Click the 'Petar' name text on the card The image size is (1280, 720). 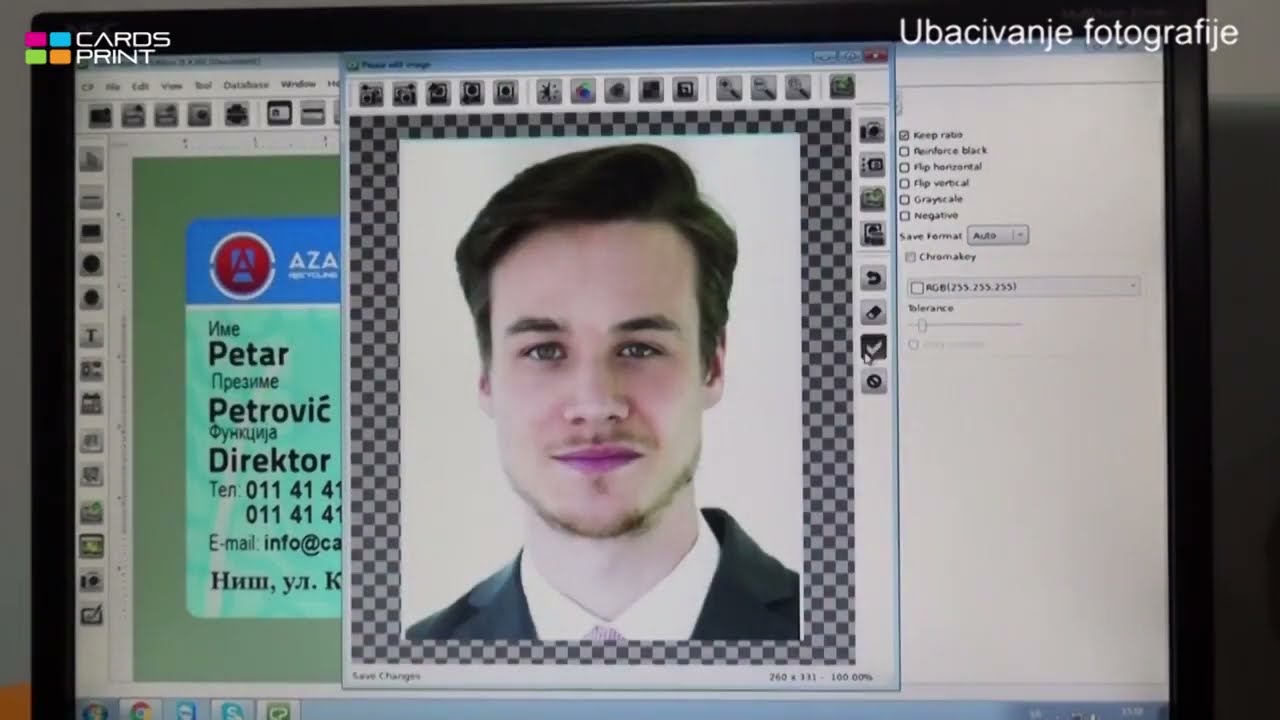click(248, 355)
